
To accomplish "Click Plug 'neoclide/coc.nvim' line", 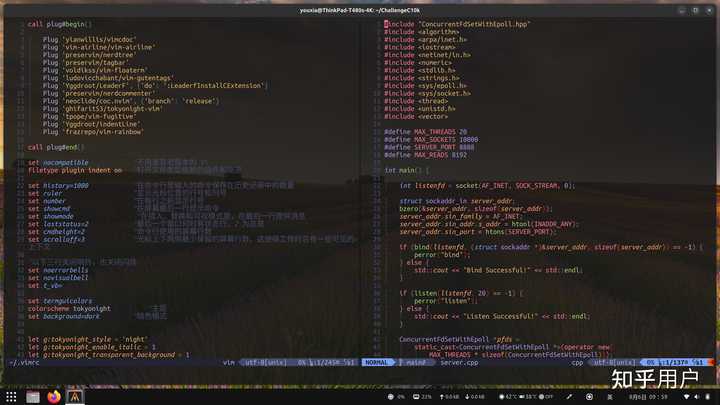I will click(x=131, y=101).
